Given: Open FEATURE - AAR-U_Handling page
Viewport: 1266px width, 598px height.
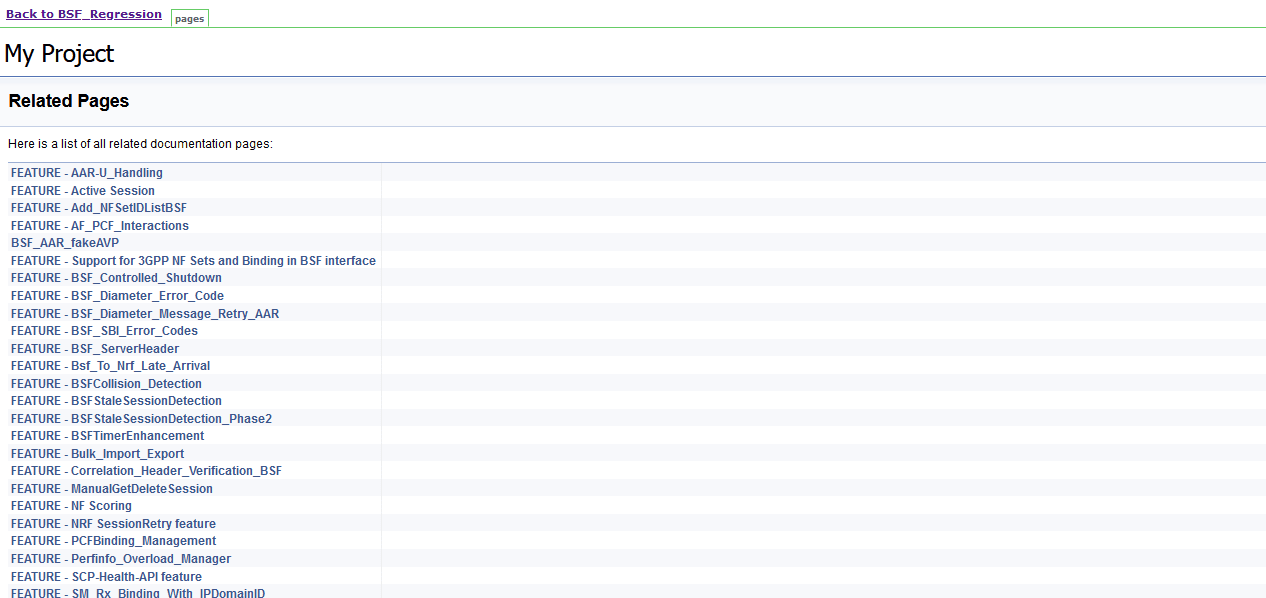Looking at the screenshot, I should [x=87, y=172].
